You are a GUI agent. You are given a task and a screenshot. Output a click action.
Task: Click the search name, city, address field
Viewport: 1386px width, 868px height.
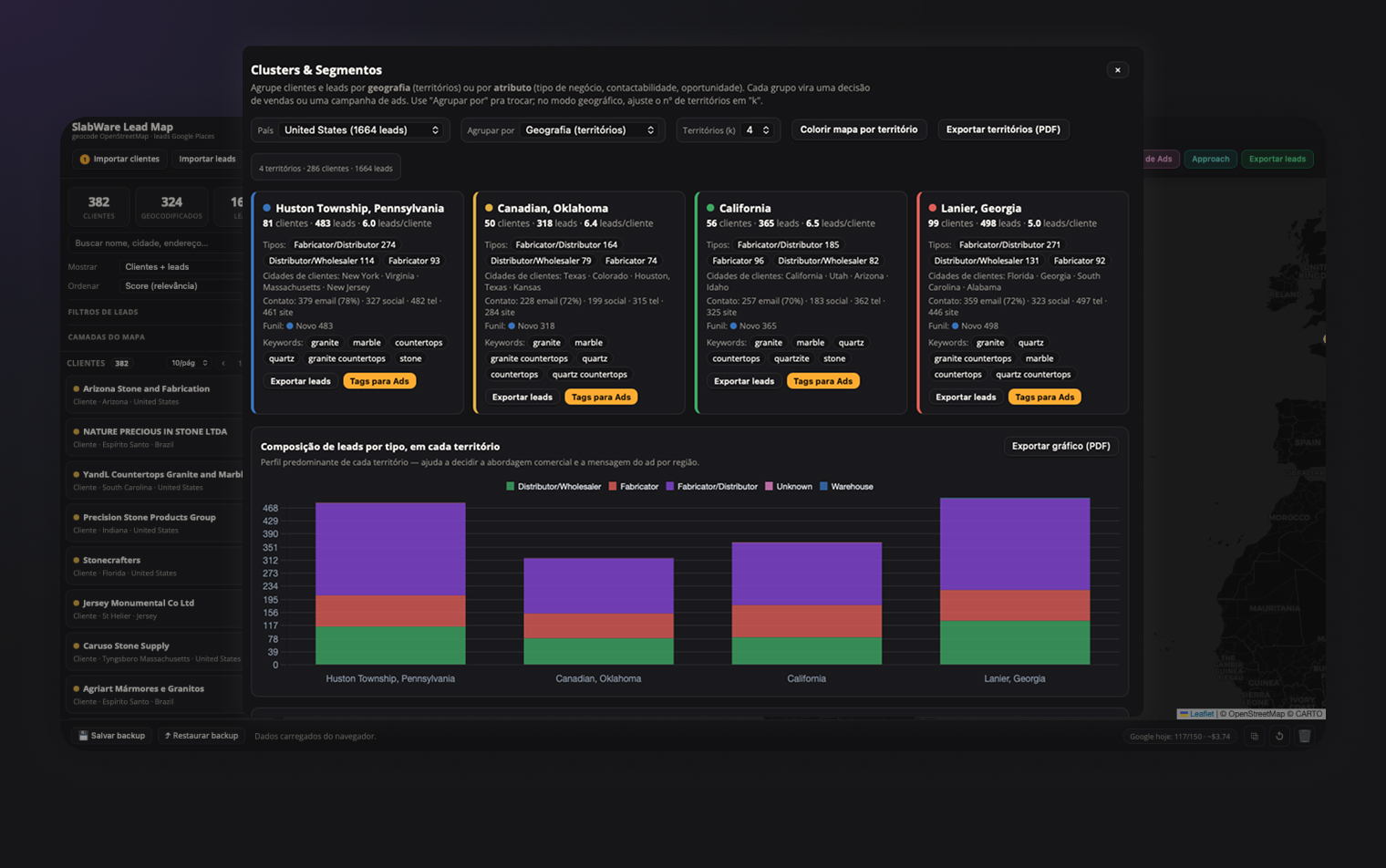click(155, 243)
